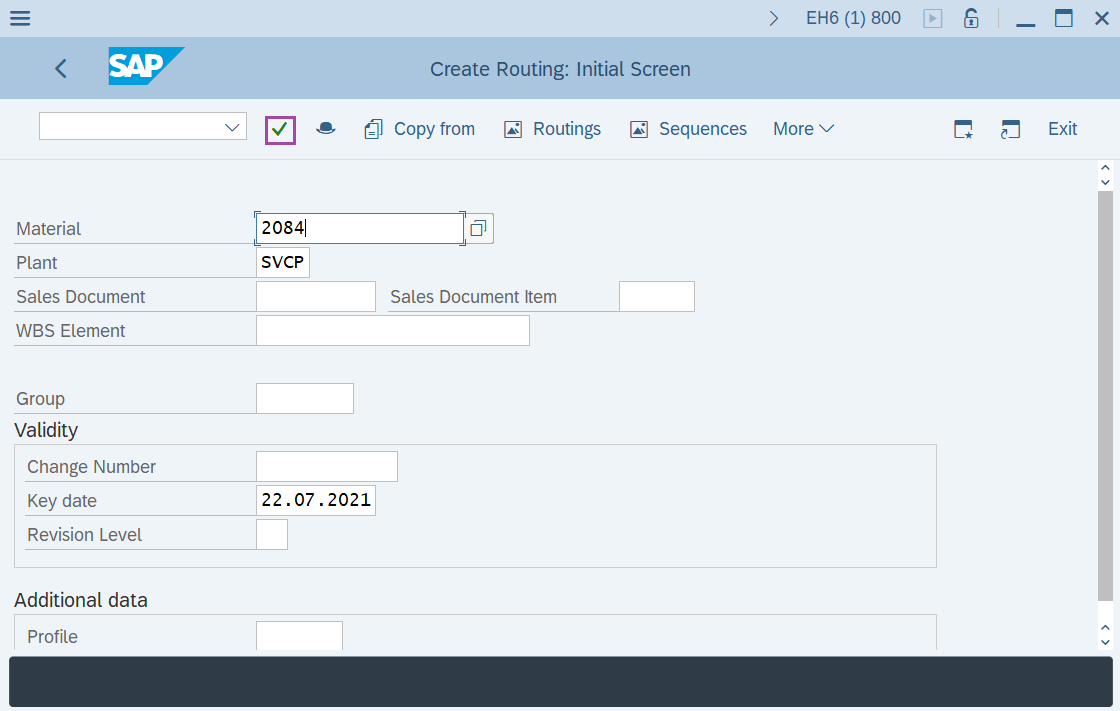Open the GUI options hamburger menu
The image size is (1120, 711).
click(x=20, y=17)
